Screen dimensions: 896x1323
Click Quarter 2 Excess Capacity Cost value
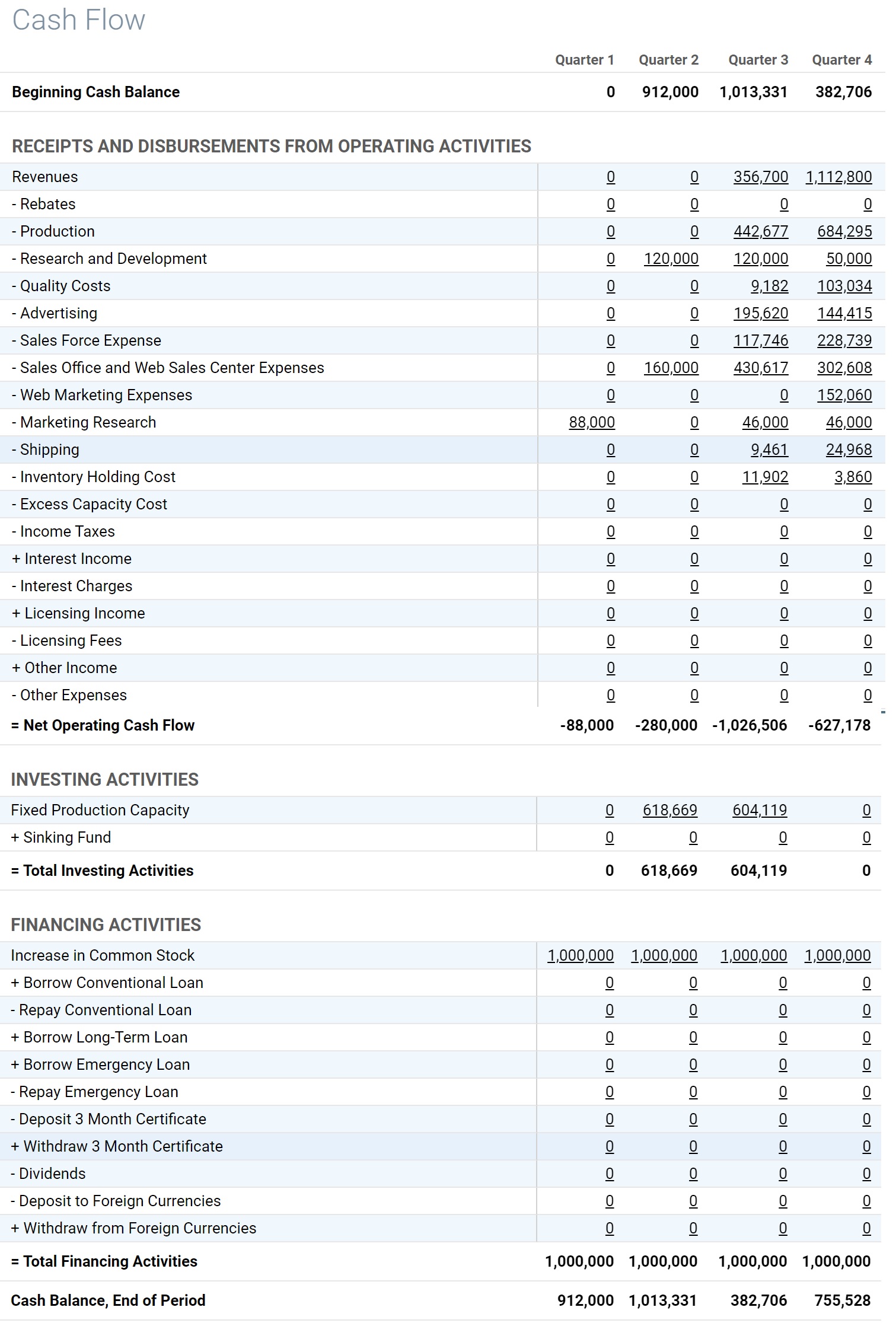[694, 504]
